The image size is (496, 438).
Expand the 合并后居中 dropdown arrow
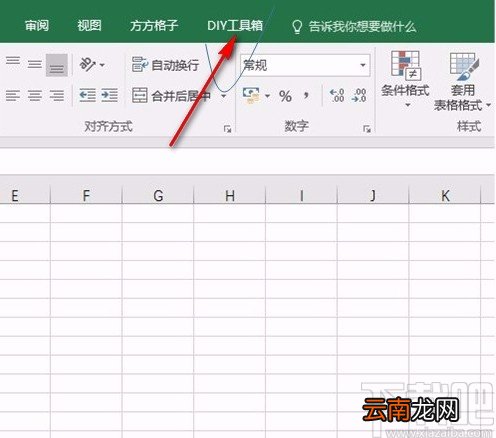224,96
